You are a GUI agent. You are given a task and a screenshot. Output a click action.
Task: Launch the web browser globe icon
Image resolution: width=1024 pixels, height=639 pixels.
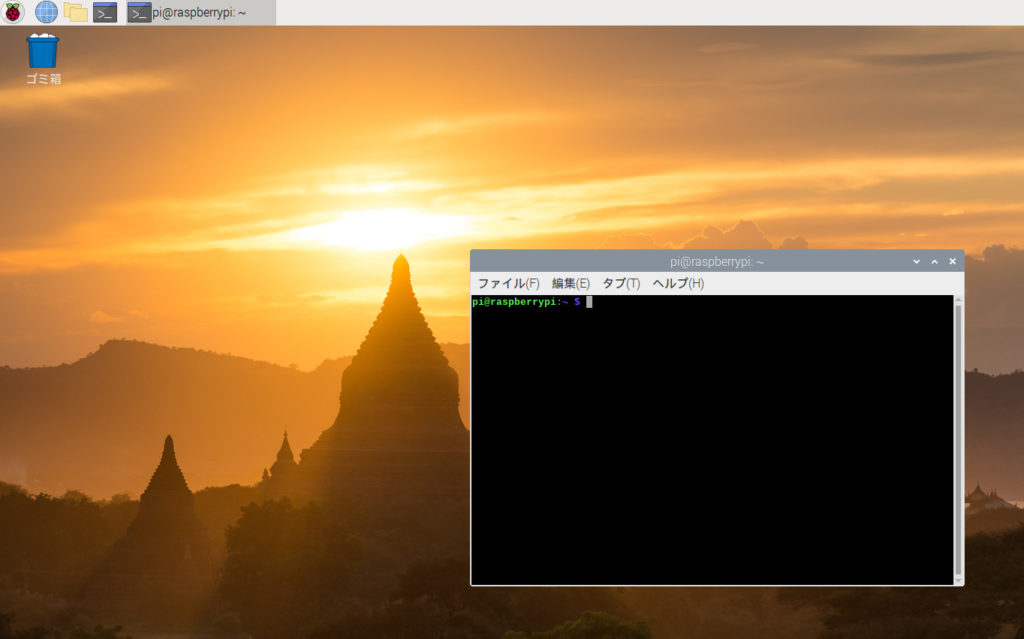(46, 12)
